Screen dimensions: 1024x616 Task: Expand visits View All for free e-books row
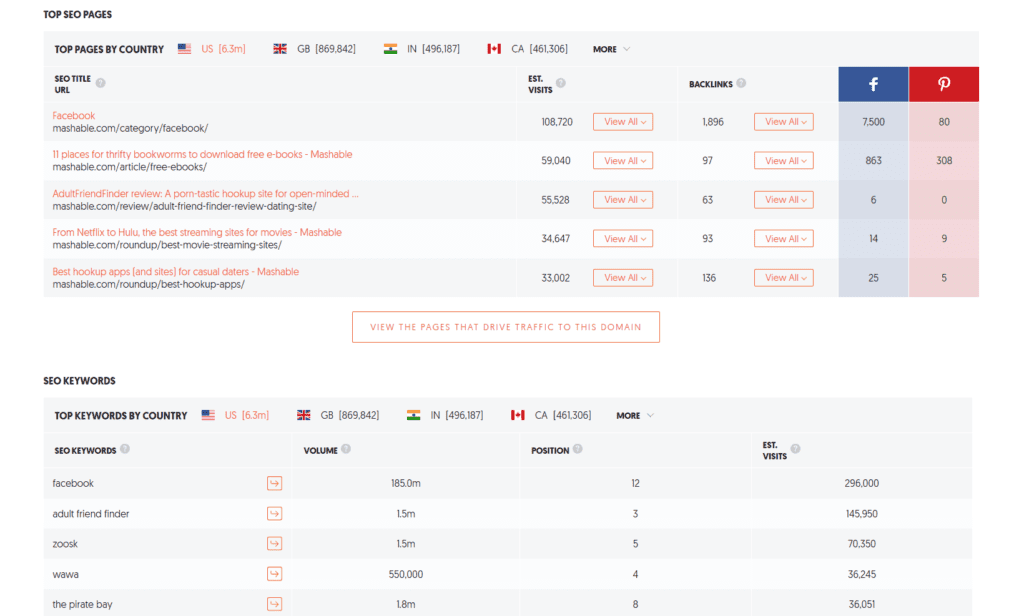623,161
